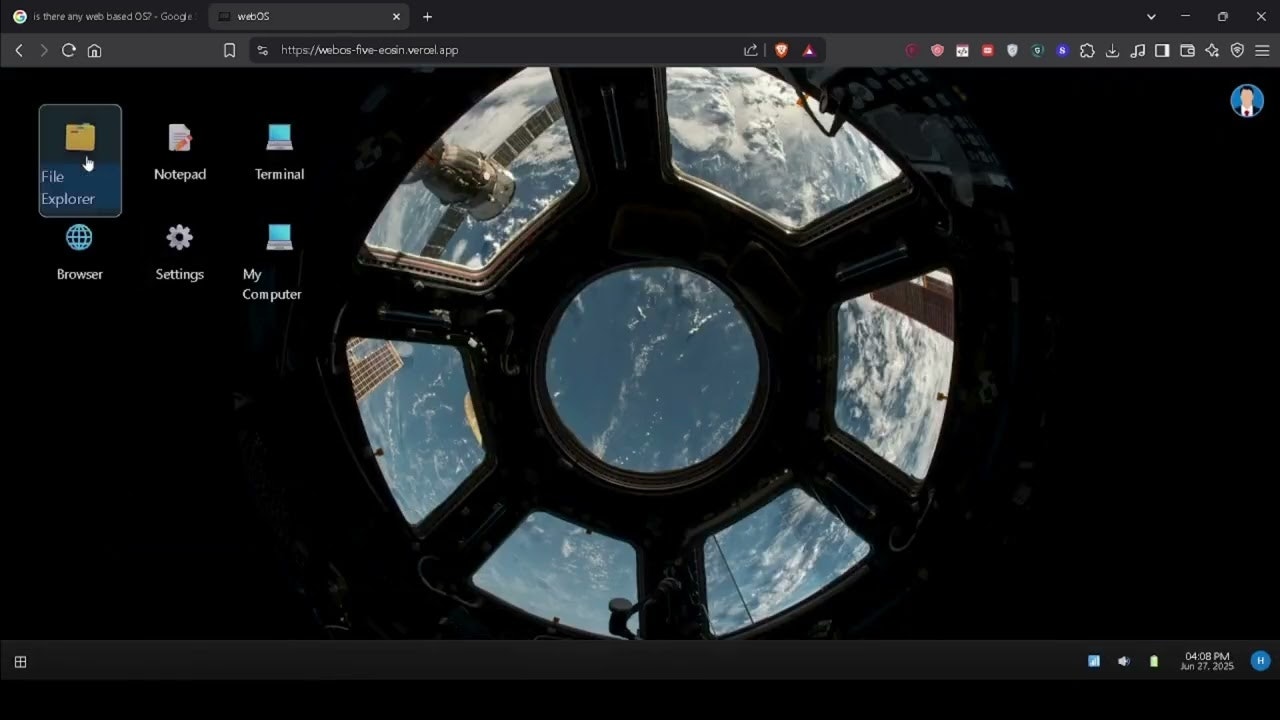This screenshot has width=1280, height=720.
Task: Click the battery icon in webOS taskbar
Action: (1154, 661)
